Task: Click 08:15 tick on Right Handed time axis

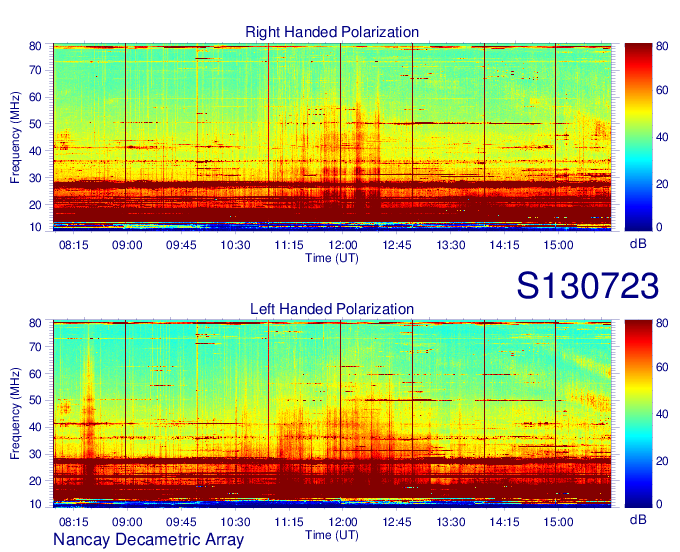Action: (74, 245)
